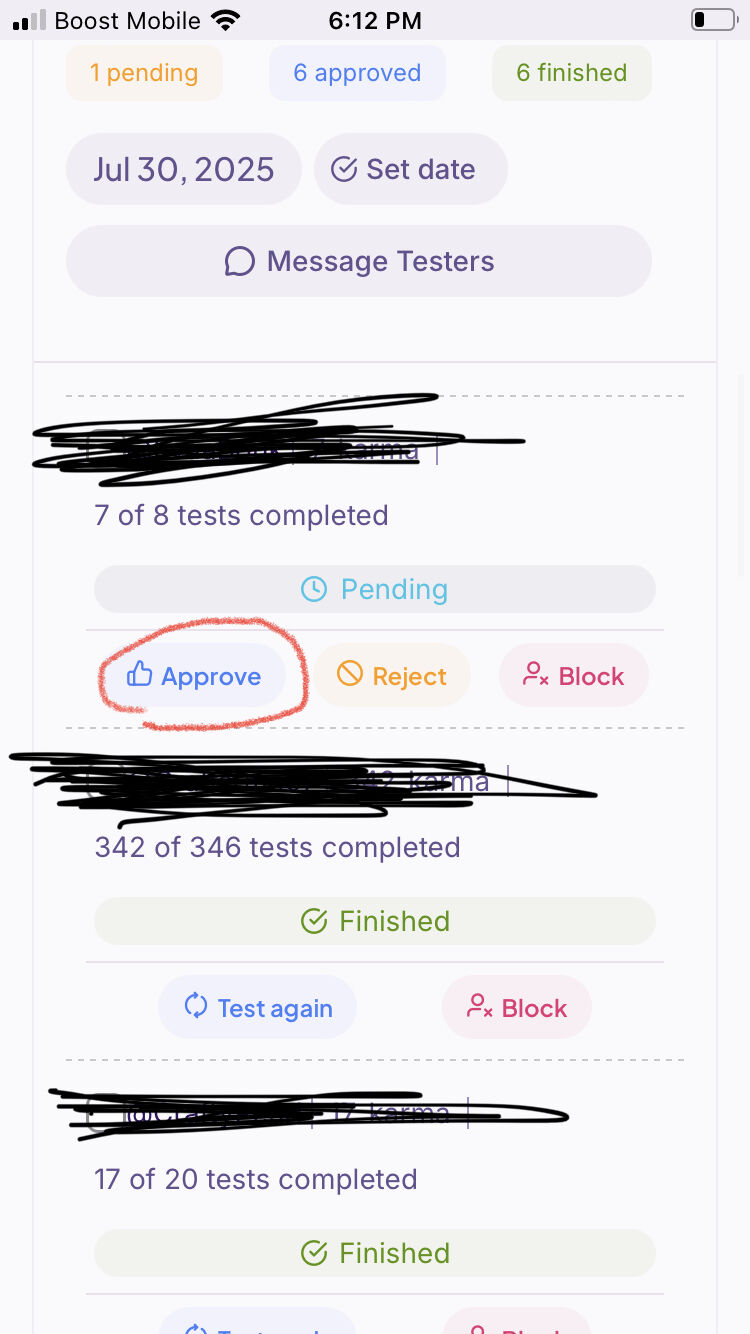Tap the block-user icon for pending tester
Screen dimensions: 750x1334
(536, 675)
